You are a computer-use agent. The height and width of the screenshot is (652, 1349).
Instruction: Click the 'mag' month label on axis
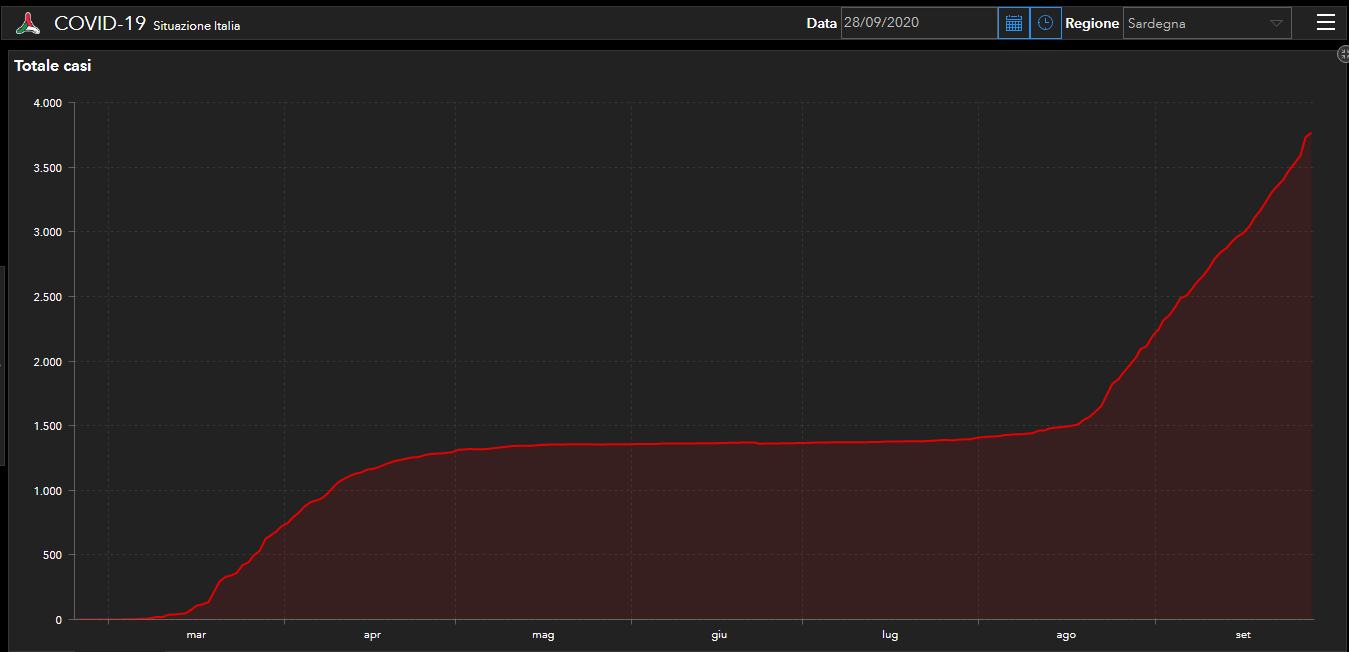(x=543, y=635)
